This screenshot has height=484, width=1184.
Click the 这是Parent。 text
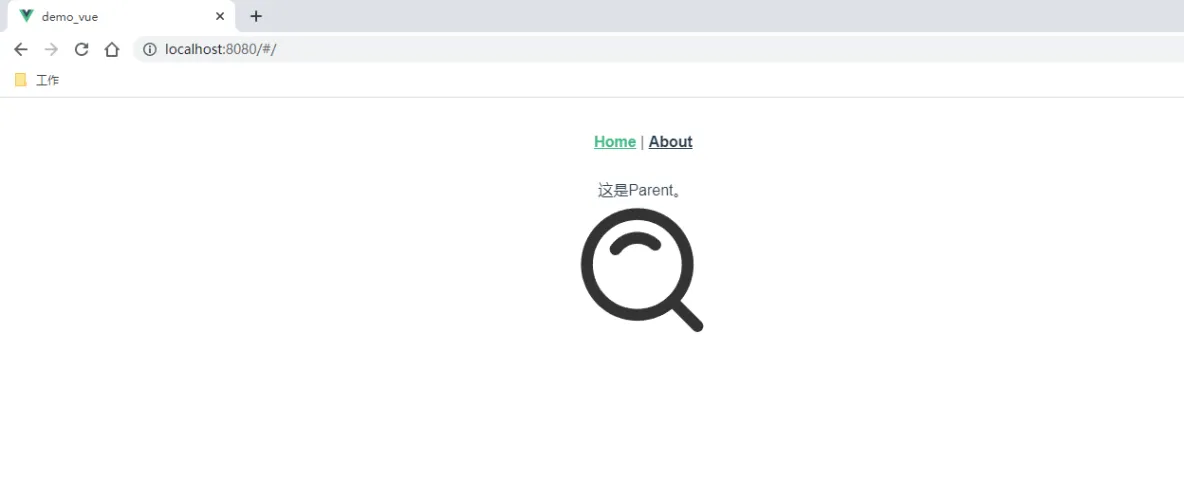coord(640,190)
